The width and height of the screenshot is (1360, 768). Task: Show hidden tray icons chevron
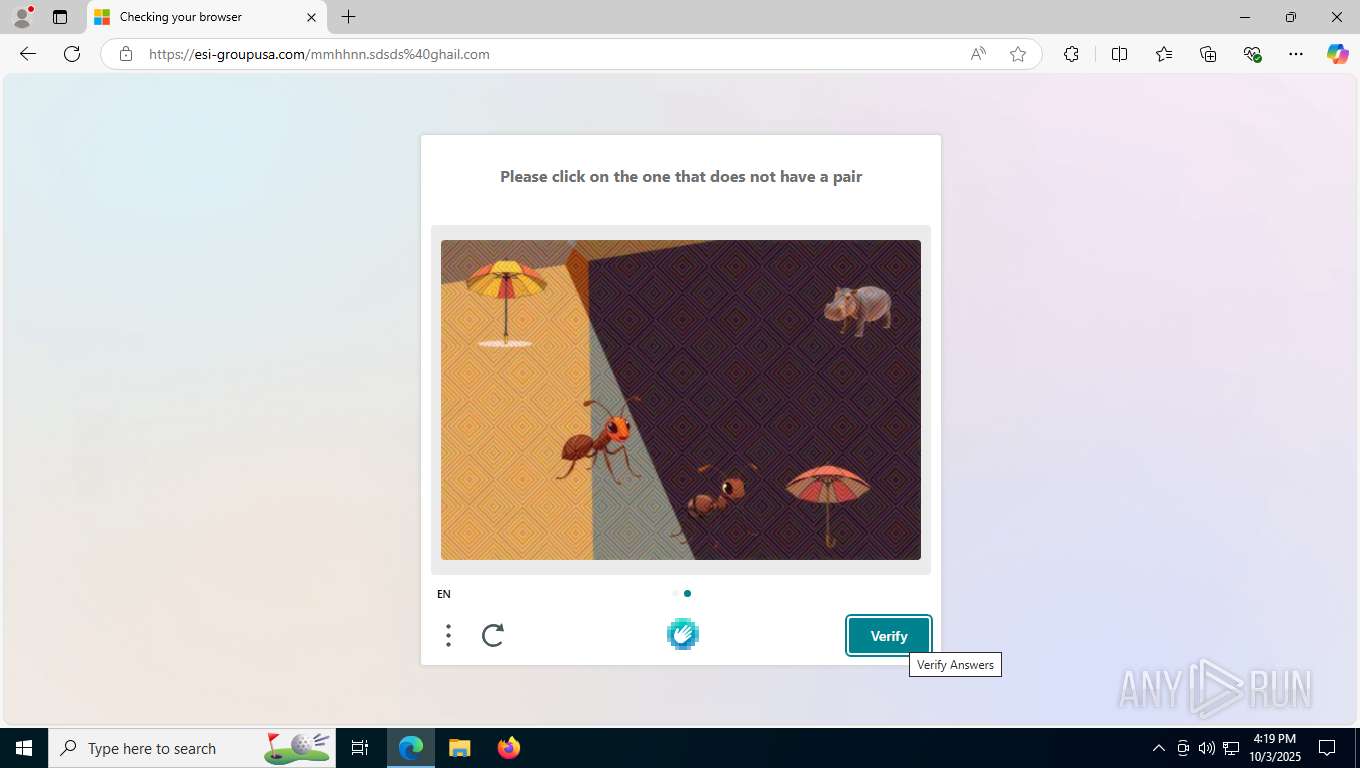pos(1158,748)
